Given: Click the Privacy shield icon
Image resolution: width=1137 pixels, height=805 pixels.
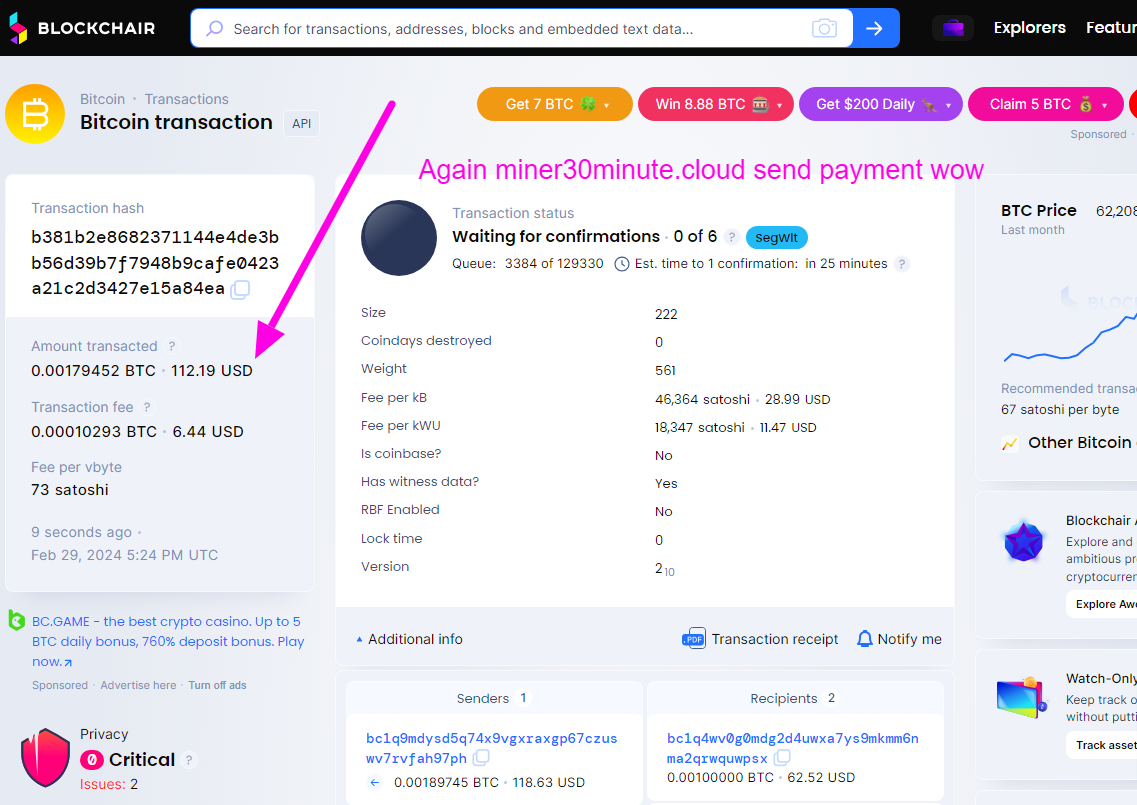Looking at the screenshot, I should [45, 757].
